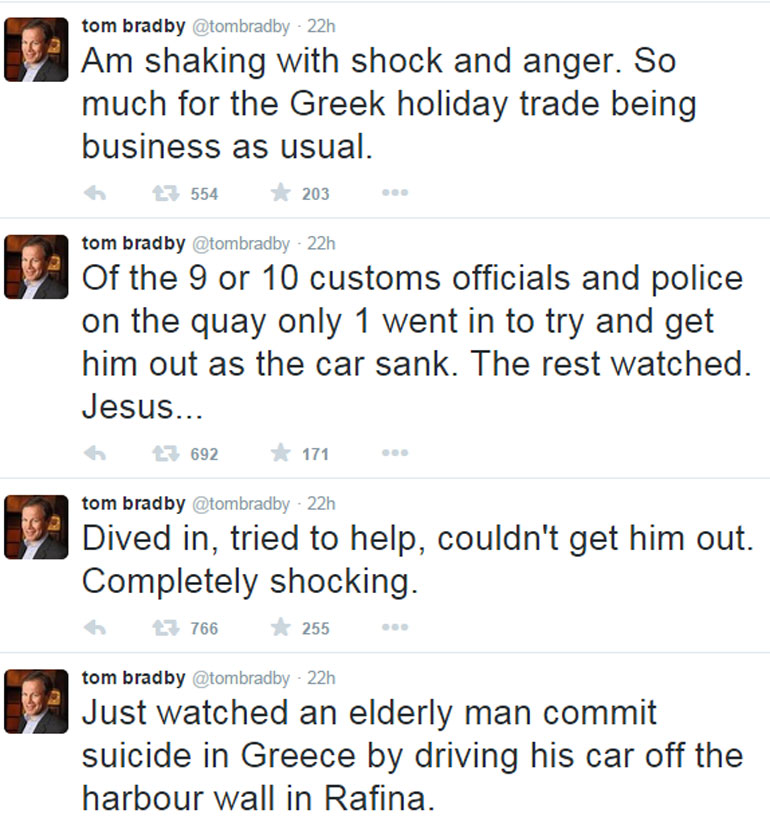Open the 22h timestamp on the Rafina tweet
The height and width of the screenshot is (833, 770).
(321, 678)
